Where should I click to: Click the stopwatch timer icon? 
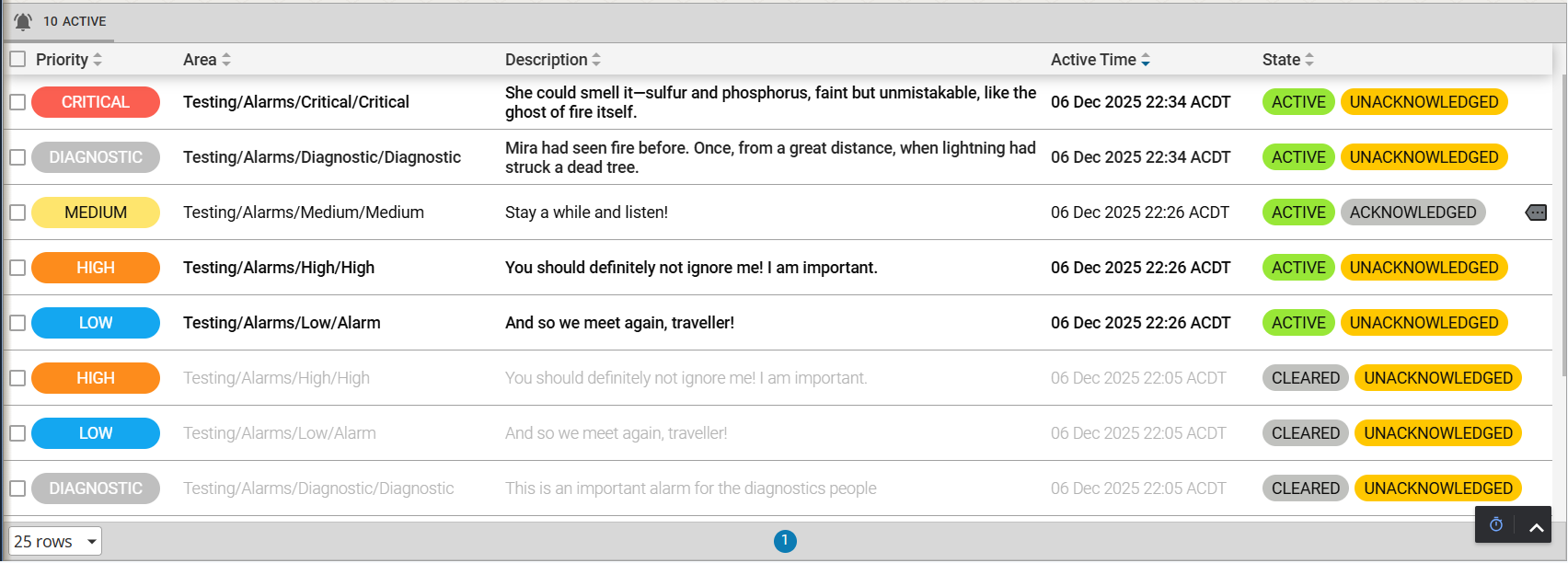click(x=1496, y=524)
